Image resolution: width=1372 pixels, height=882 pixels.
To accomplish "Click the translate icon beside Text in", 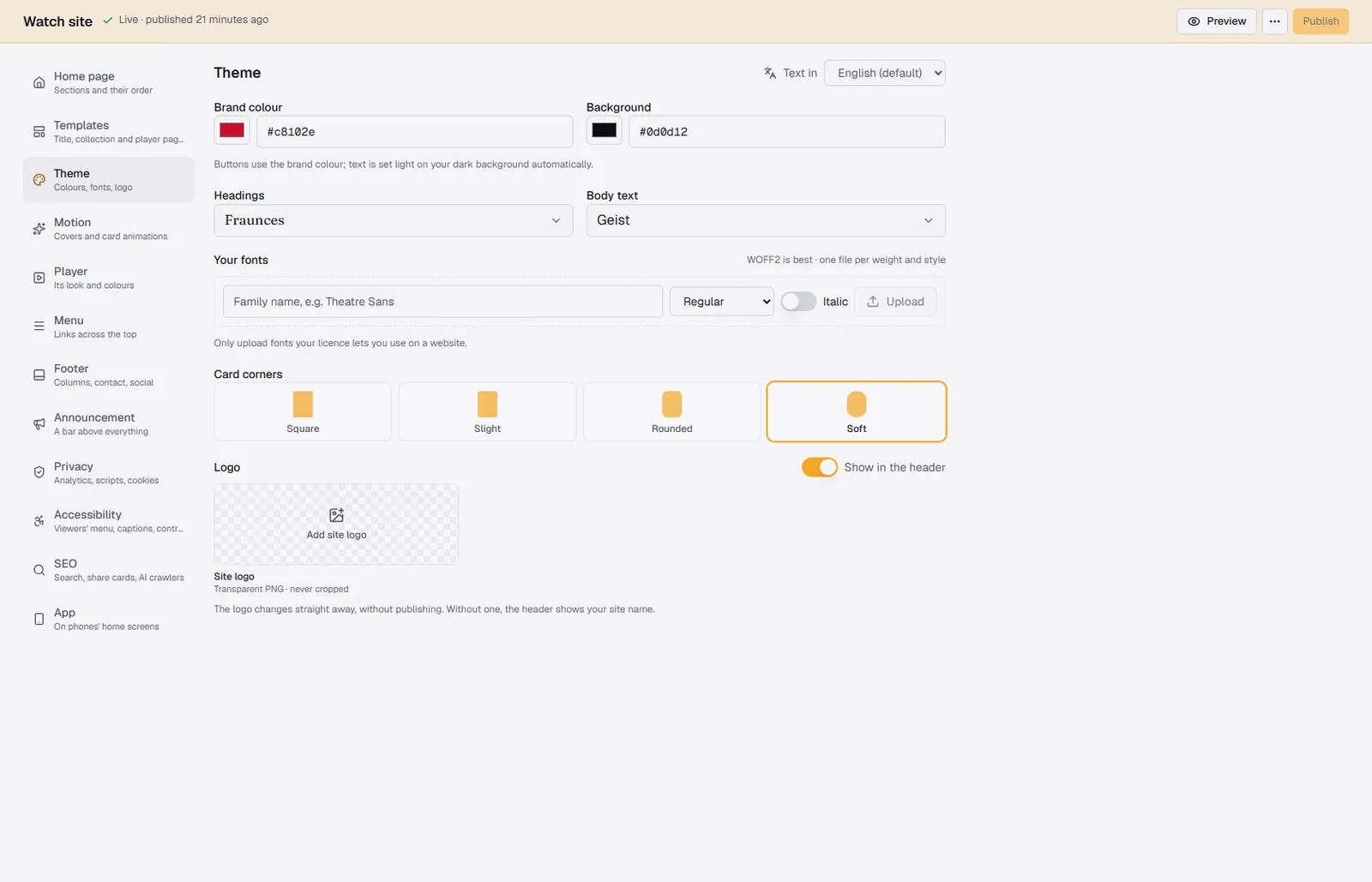I will 770,73.
